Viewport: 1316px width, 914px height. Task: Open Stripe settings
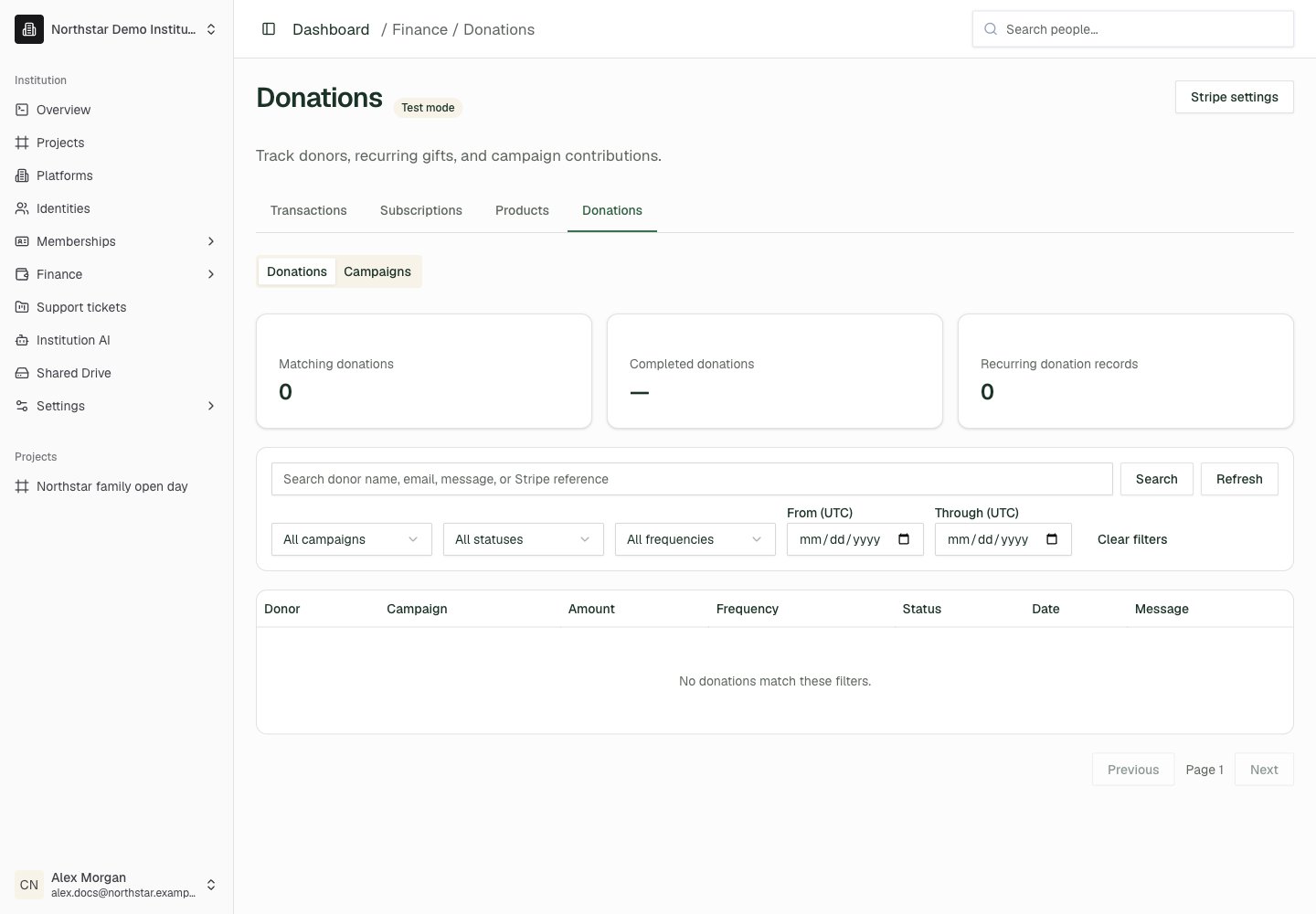(1235, 97)
